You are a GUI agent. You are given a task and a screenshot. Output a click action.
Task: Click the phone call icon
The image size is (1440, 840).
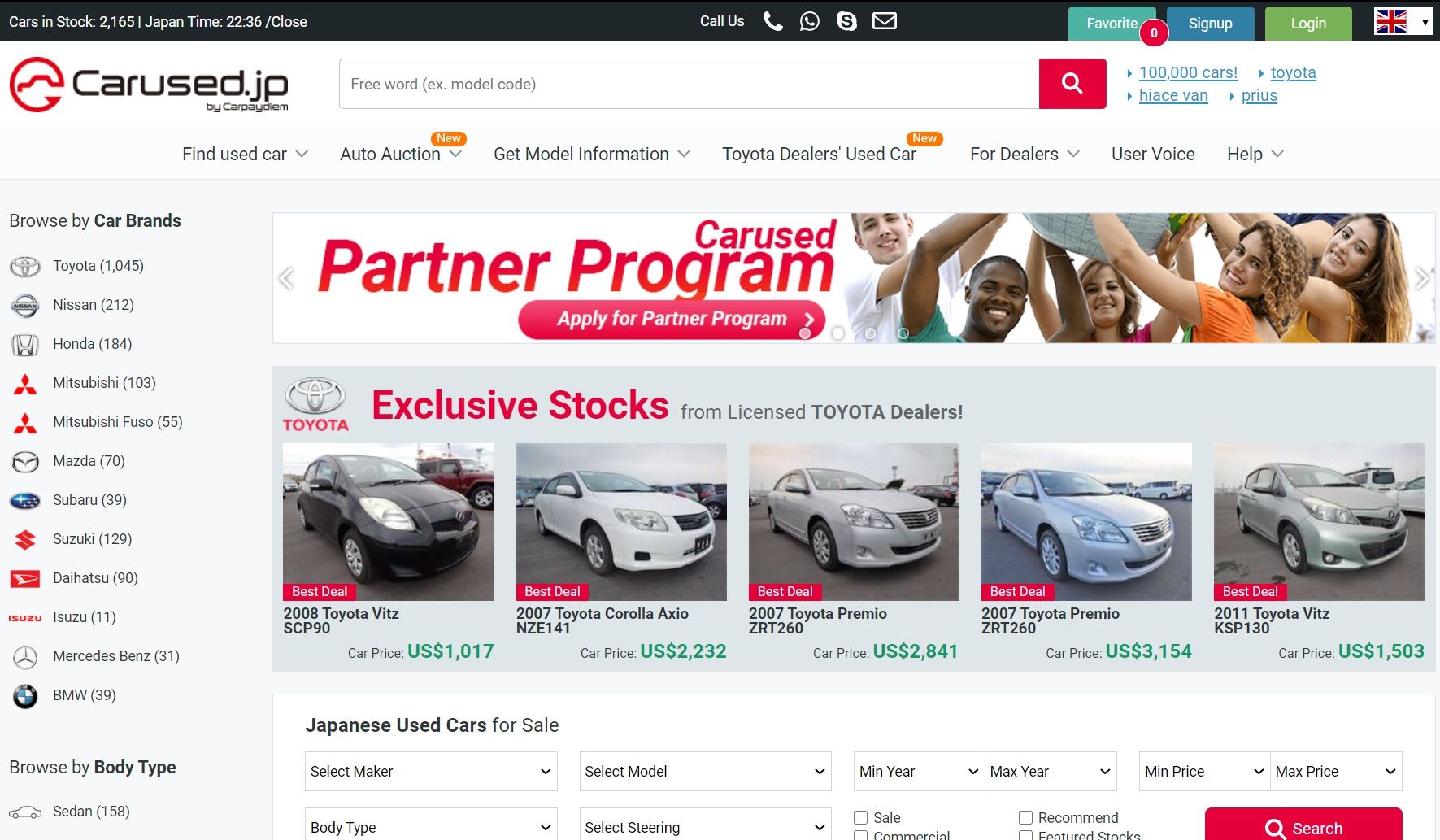point(772,21)
